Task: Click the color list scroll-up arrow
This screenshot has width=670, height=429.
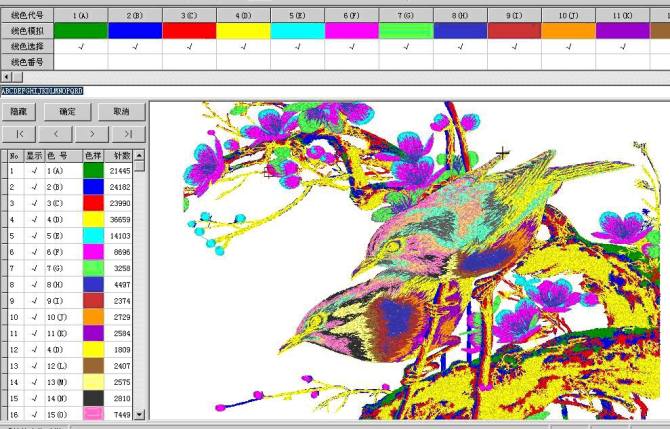Action: click(x=139, y=156)
